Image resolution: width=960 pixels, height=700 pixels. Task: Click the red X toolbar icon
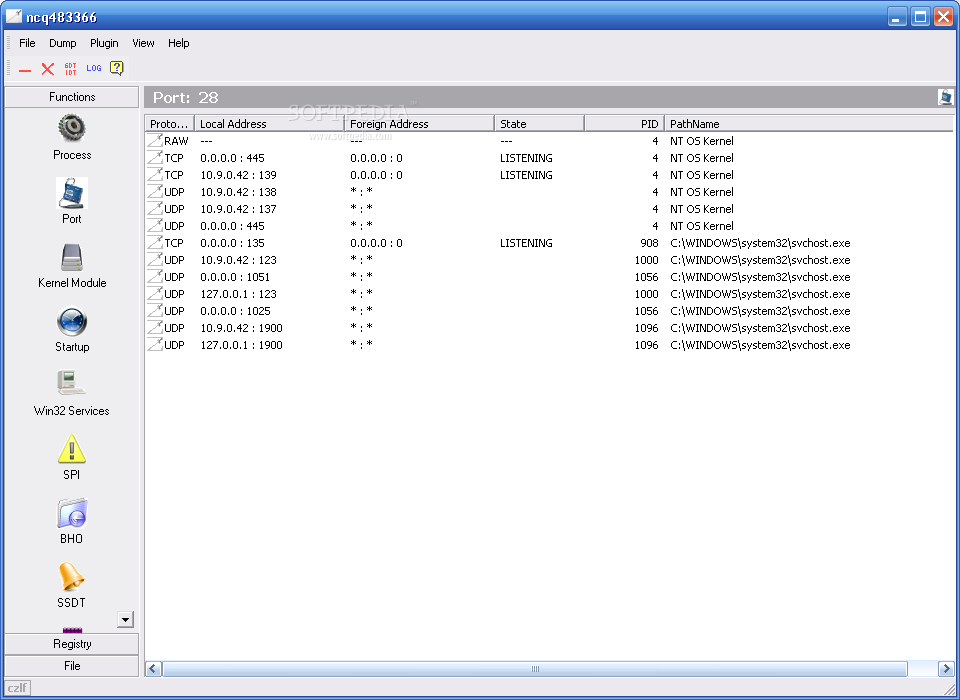tap(48, 69)
